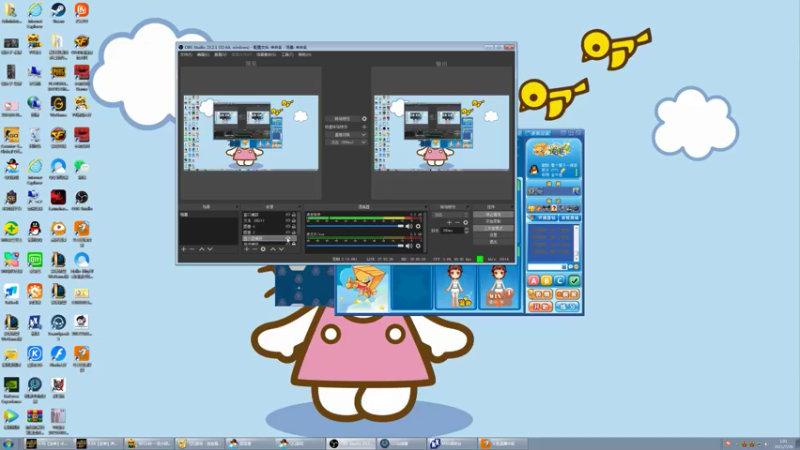Image resolution: width=800 pixels, height=450 pixels.
Task: Open the Help menu in OBS
Action: pos(305,55)
